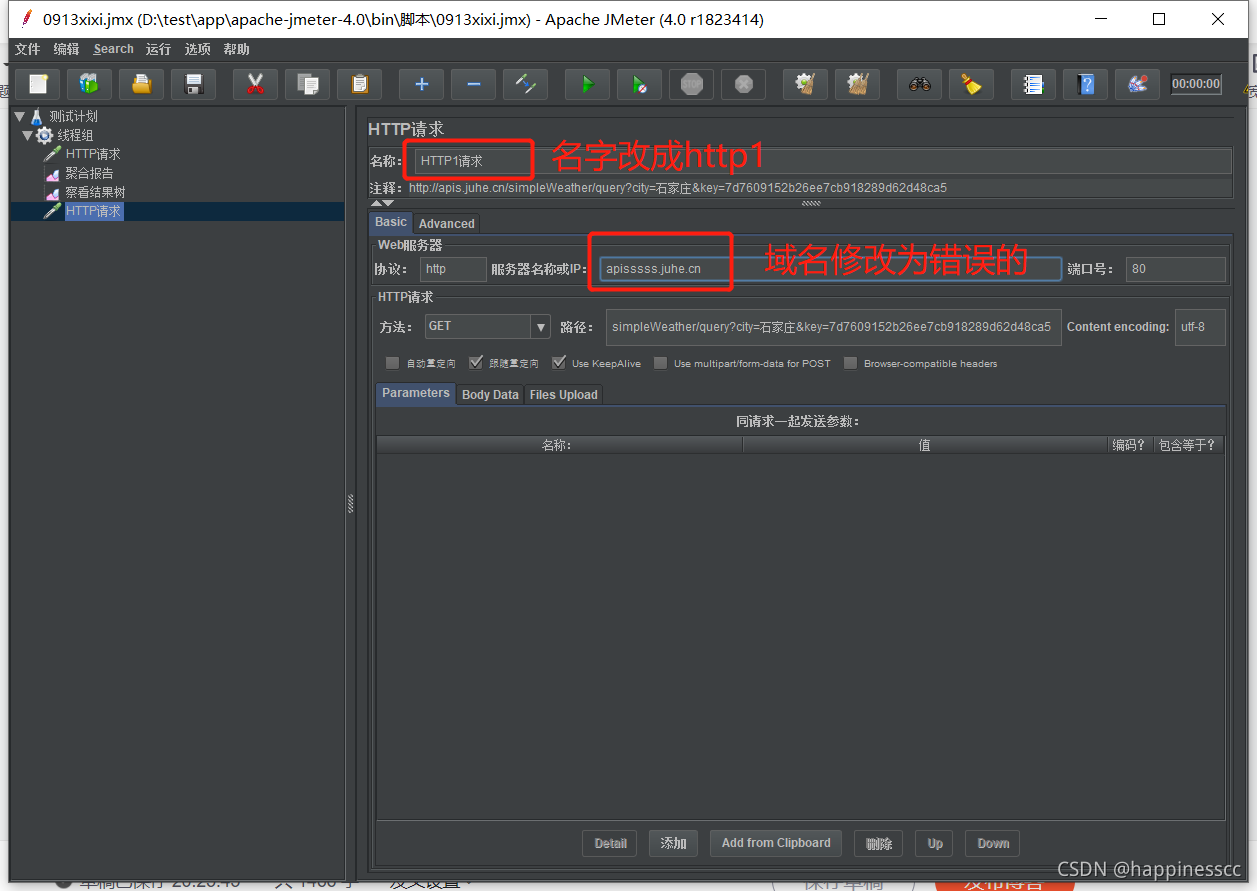
Task: Click the Cut scissors icon
Action: point(256,84)
